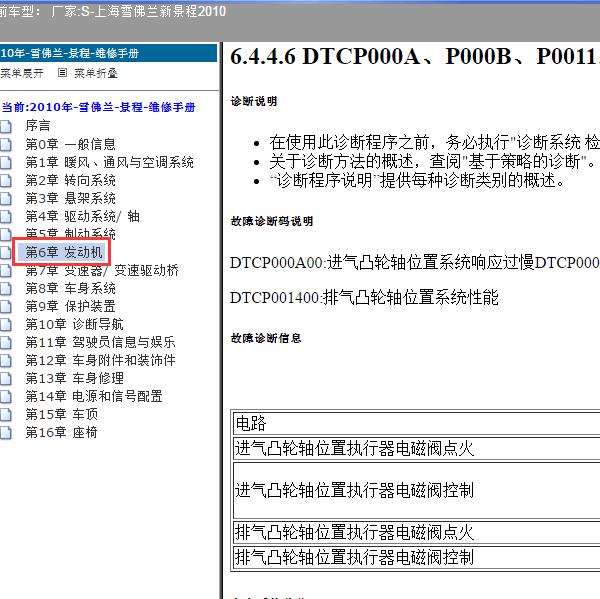Click the page icon beside 第5章 制动系统
600x599 pixels.
(6, 234)
